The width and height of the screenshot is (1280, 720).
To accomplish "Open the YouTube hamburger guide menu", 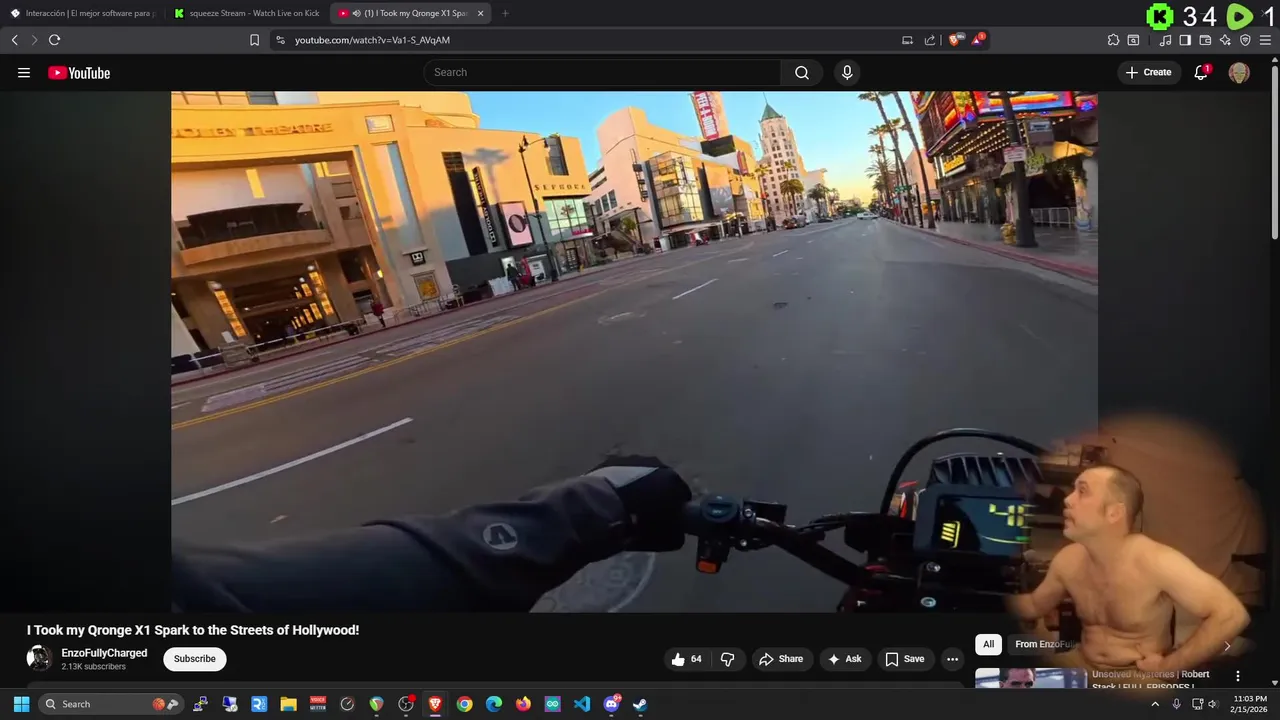I will [24, 72].
